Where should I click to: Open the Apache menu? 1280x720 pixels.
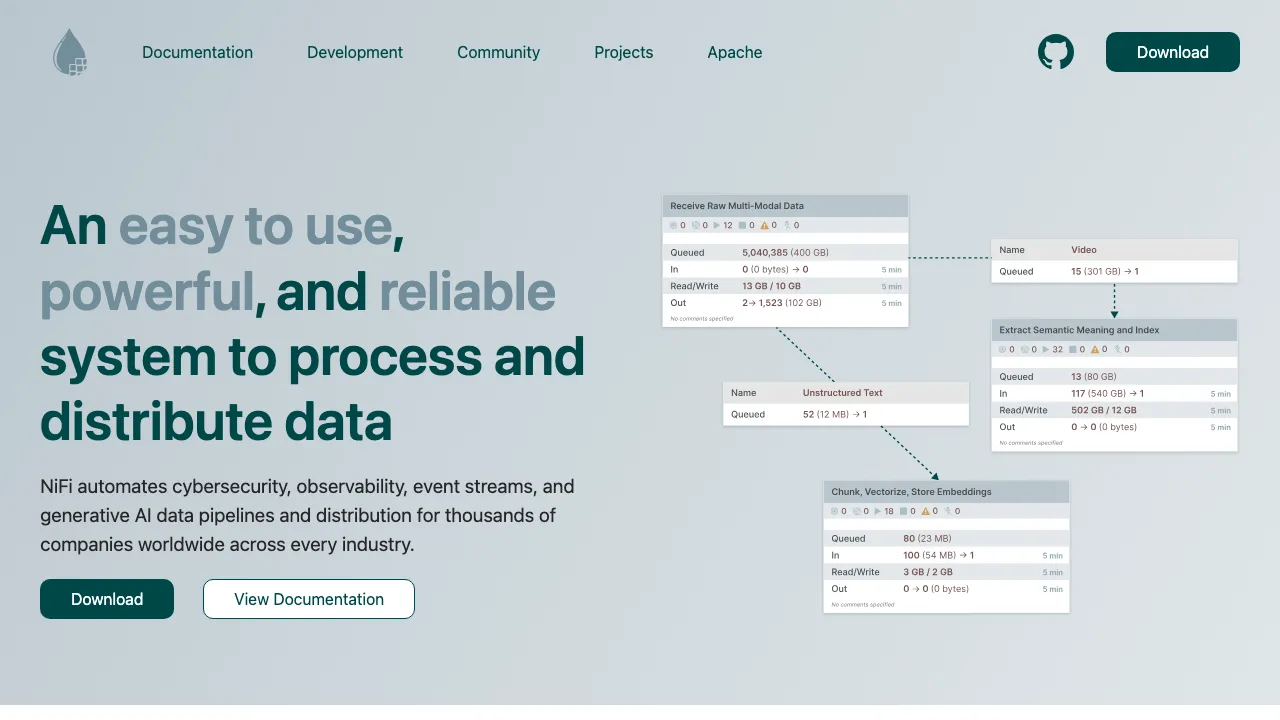pos(735,52)
